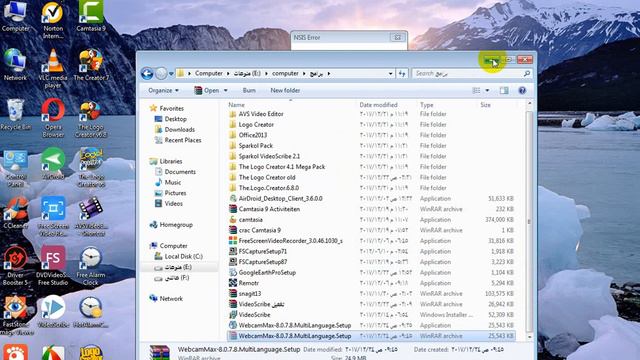Expand the Computer breadcrumb arrow
The width and height of the screenshot is (640, 360).
click(228, 73)
